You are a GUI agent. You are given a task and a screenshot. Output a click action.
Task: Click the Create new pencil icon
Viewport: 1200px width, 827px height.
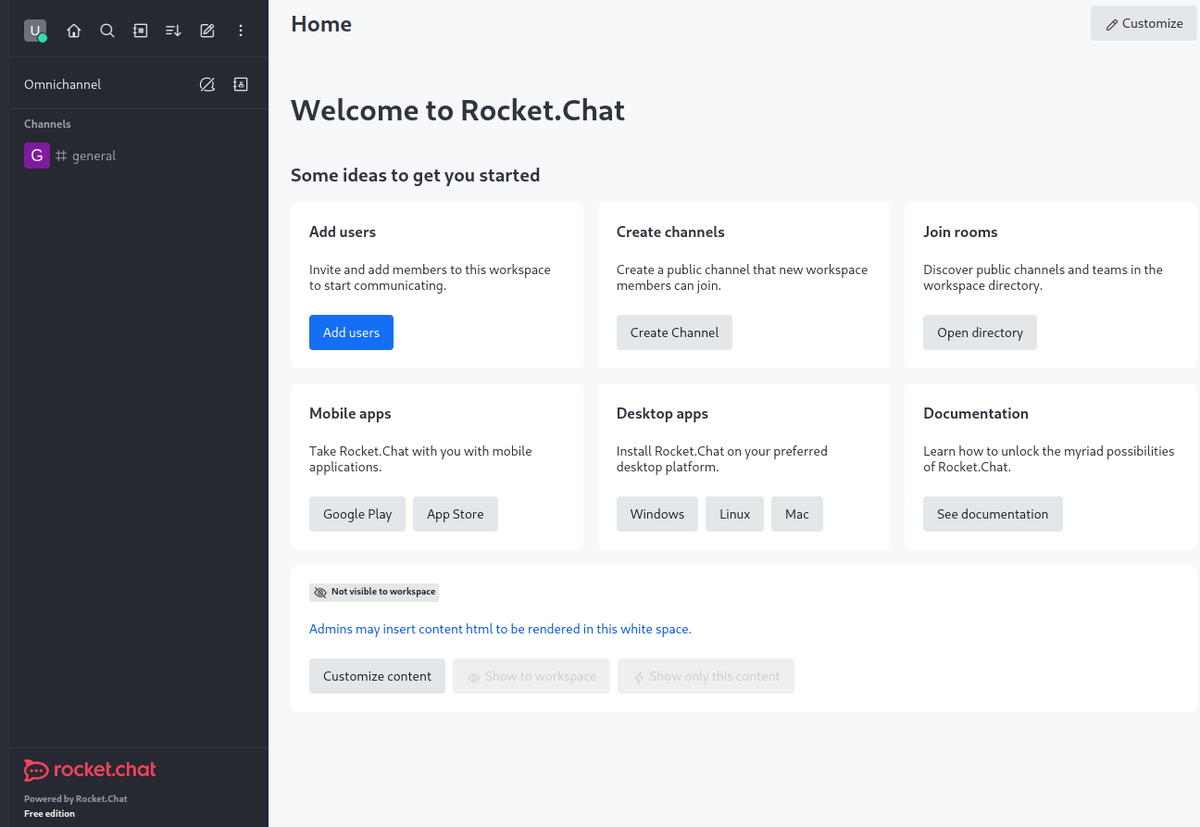[207, 31]
